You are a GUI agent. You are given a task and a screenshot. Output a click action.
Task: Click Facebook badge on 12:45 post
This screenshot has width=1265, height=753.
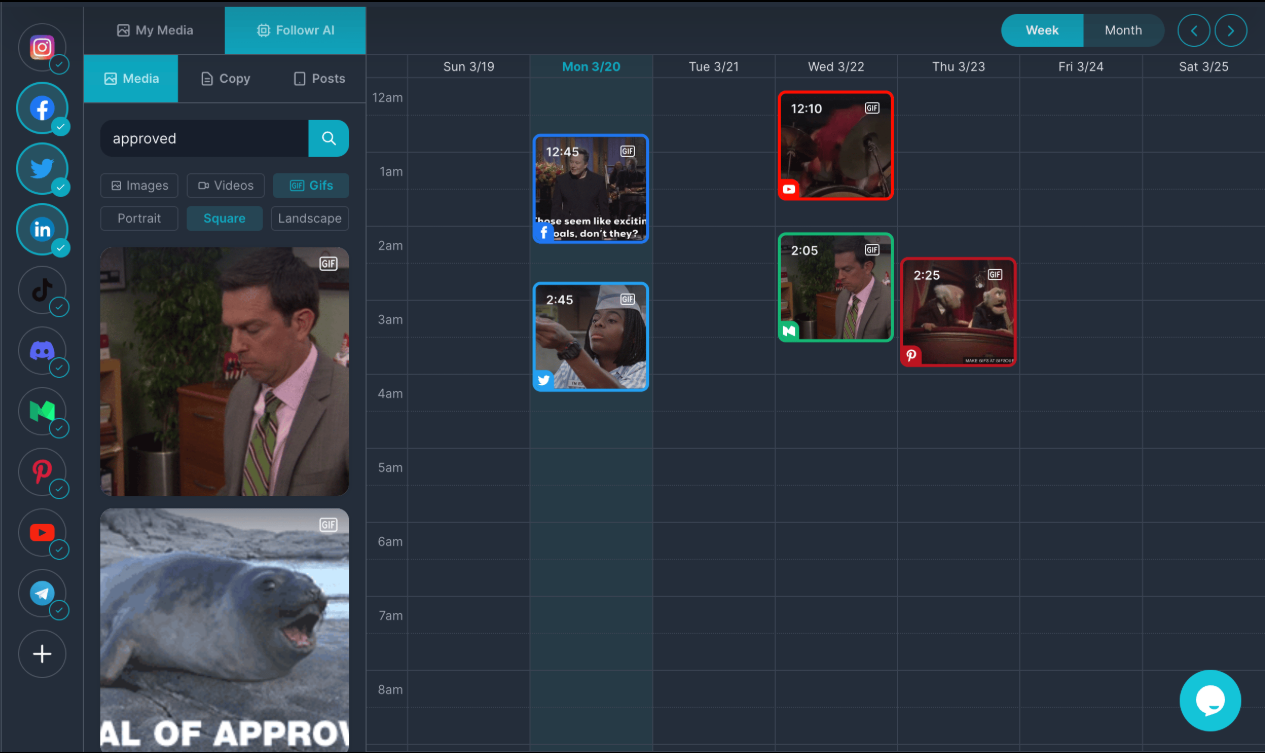(544, 233)
